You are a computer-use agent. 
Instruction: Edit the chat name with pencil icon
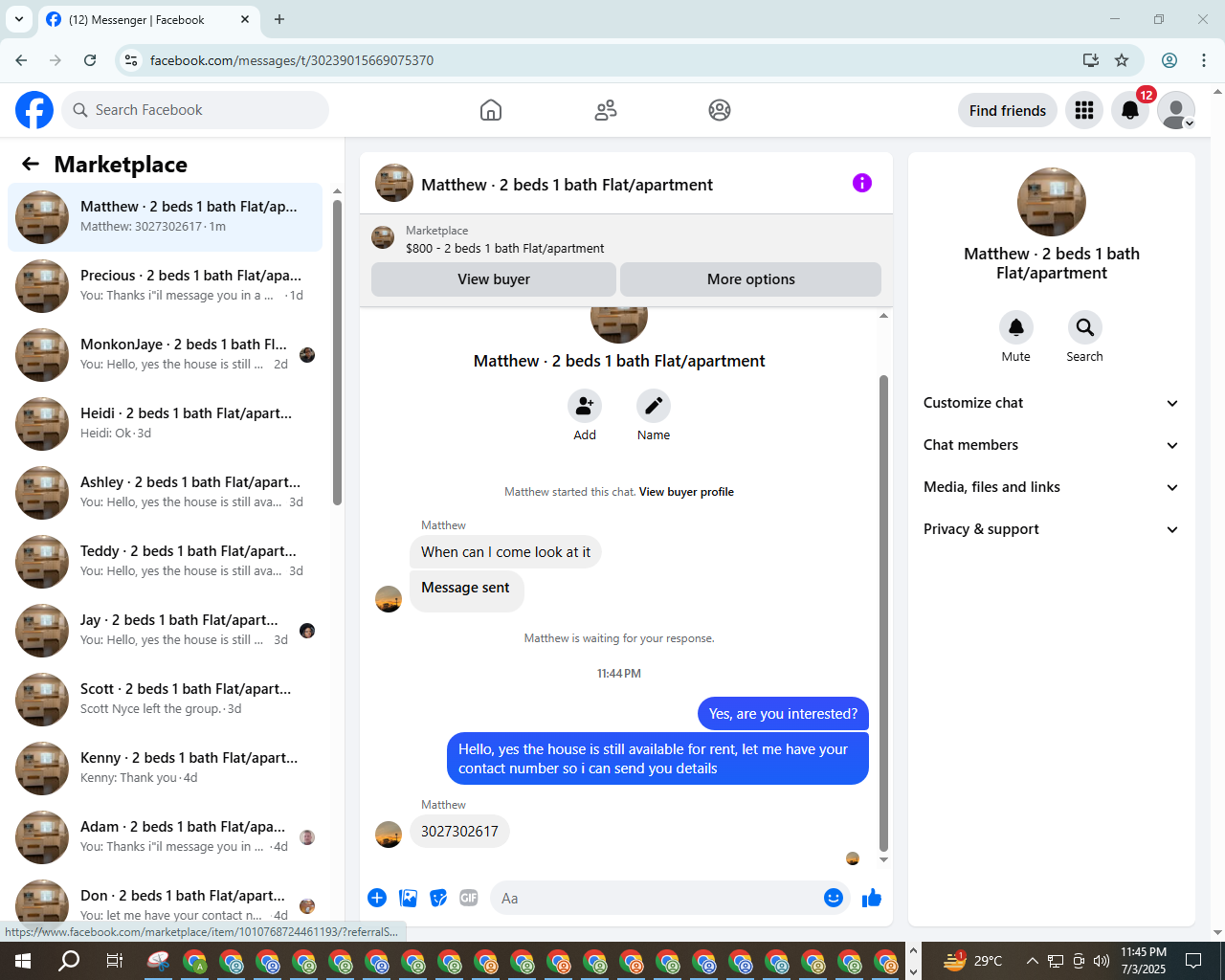[x=654, y=406]
